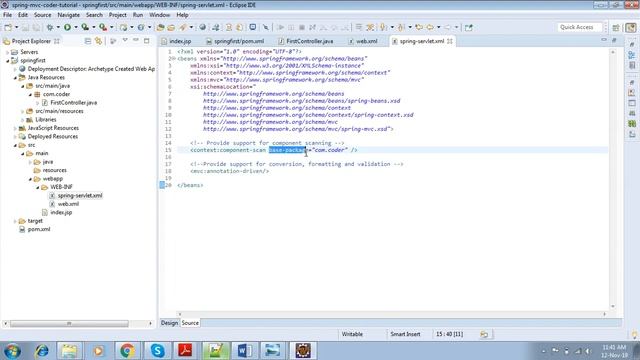Click the Project Explorer horizontal scrollbar
The width and height of the screenshot is (640, 360).
point(69,323)
